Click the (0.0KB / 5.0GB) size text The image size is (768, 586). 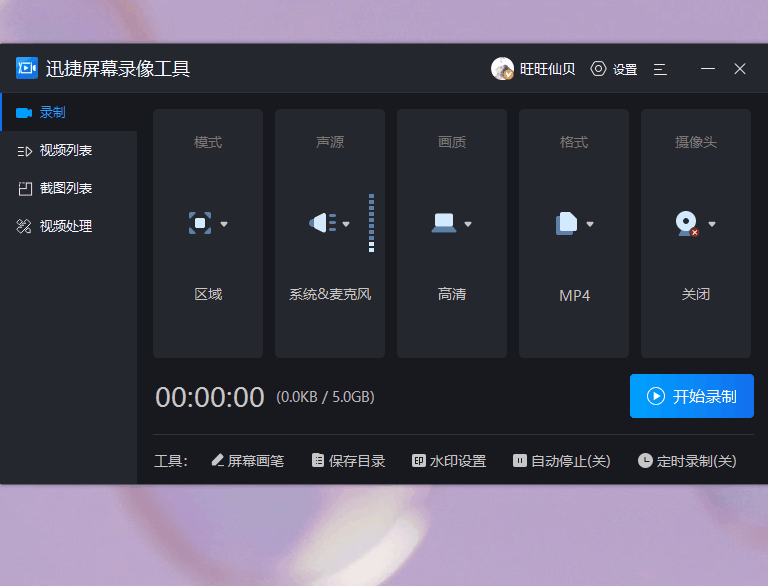coord(325,396)
